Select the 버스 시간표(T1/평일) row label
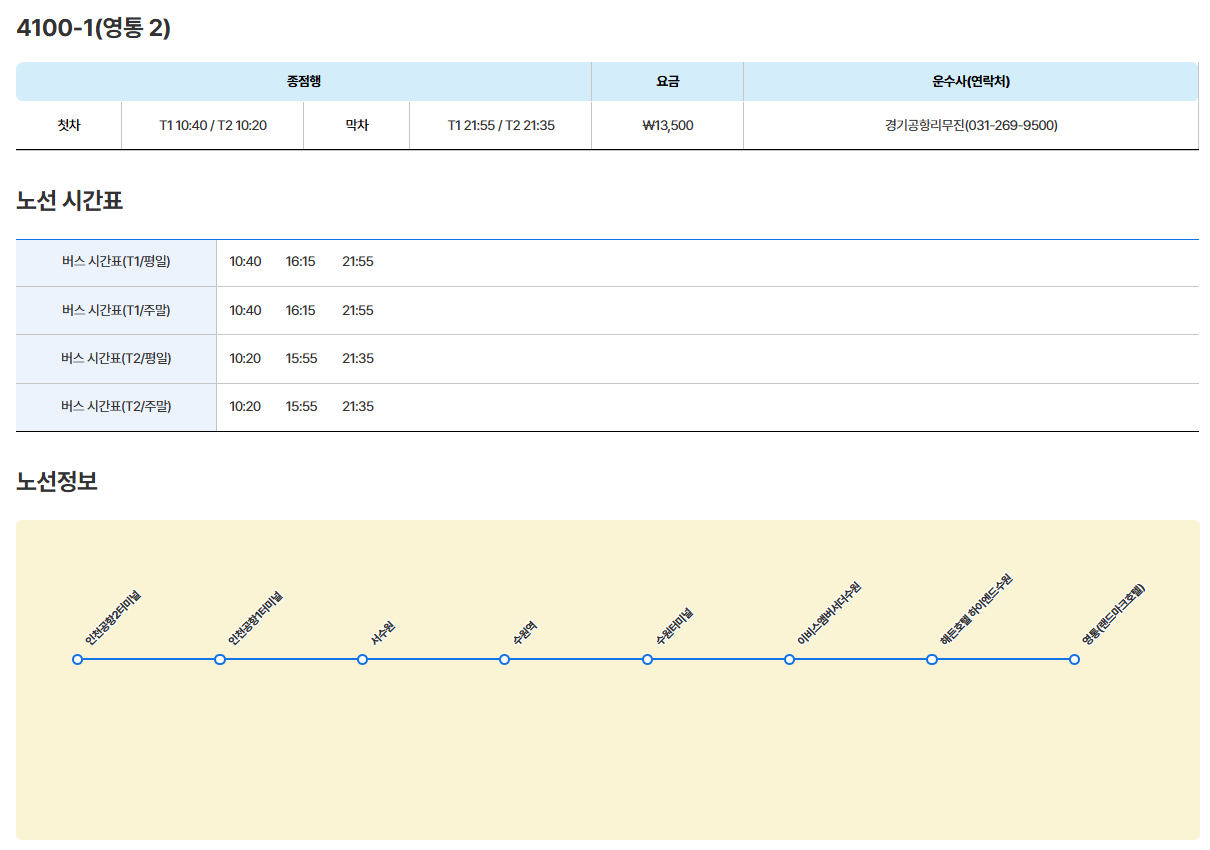Screen dimensions: 1210x850 pos(116,262)
